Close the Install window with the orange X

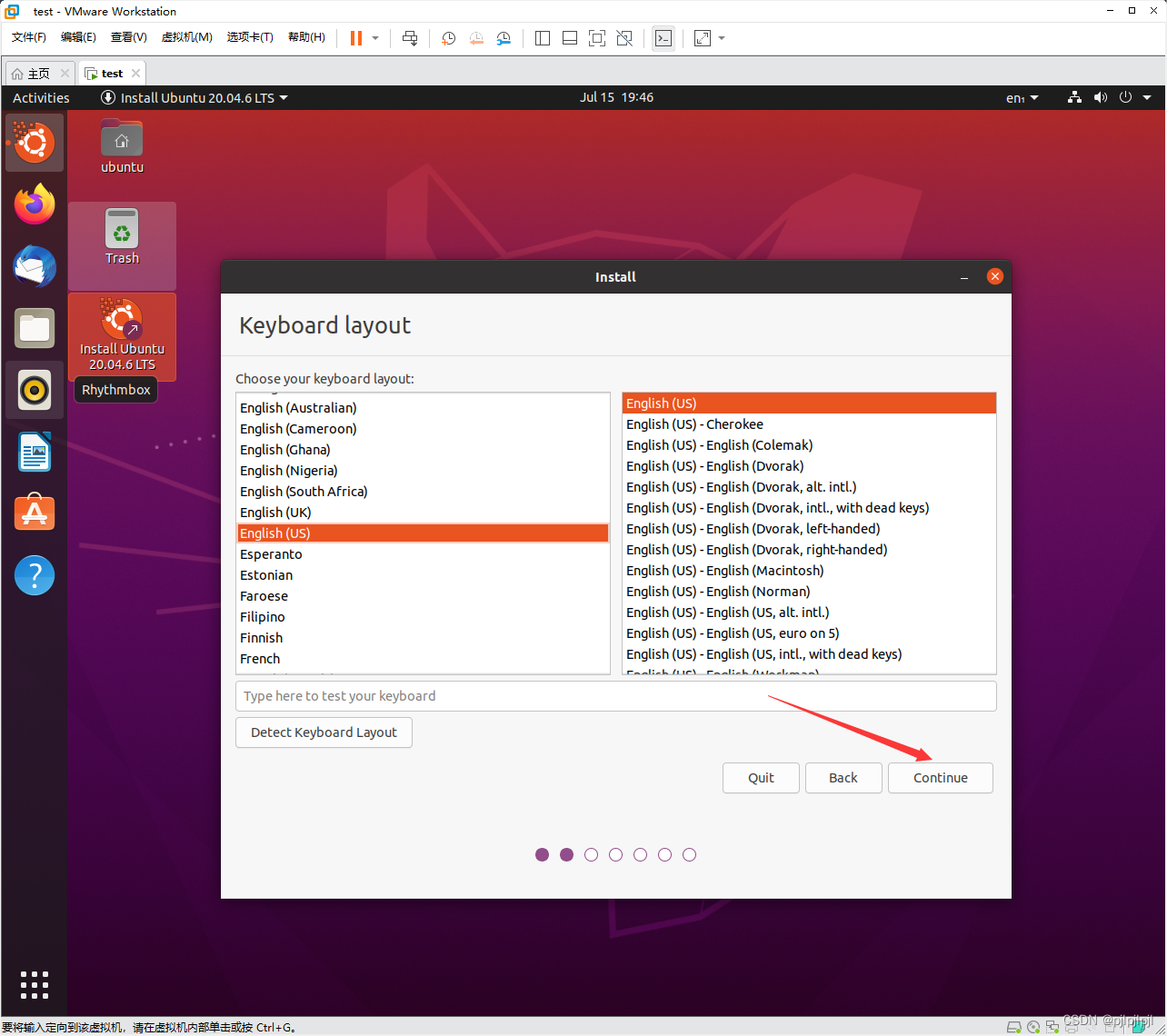pos(995,276)
